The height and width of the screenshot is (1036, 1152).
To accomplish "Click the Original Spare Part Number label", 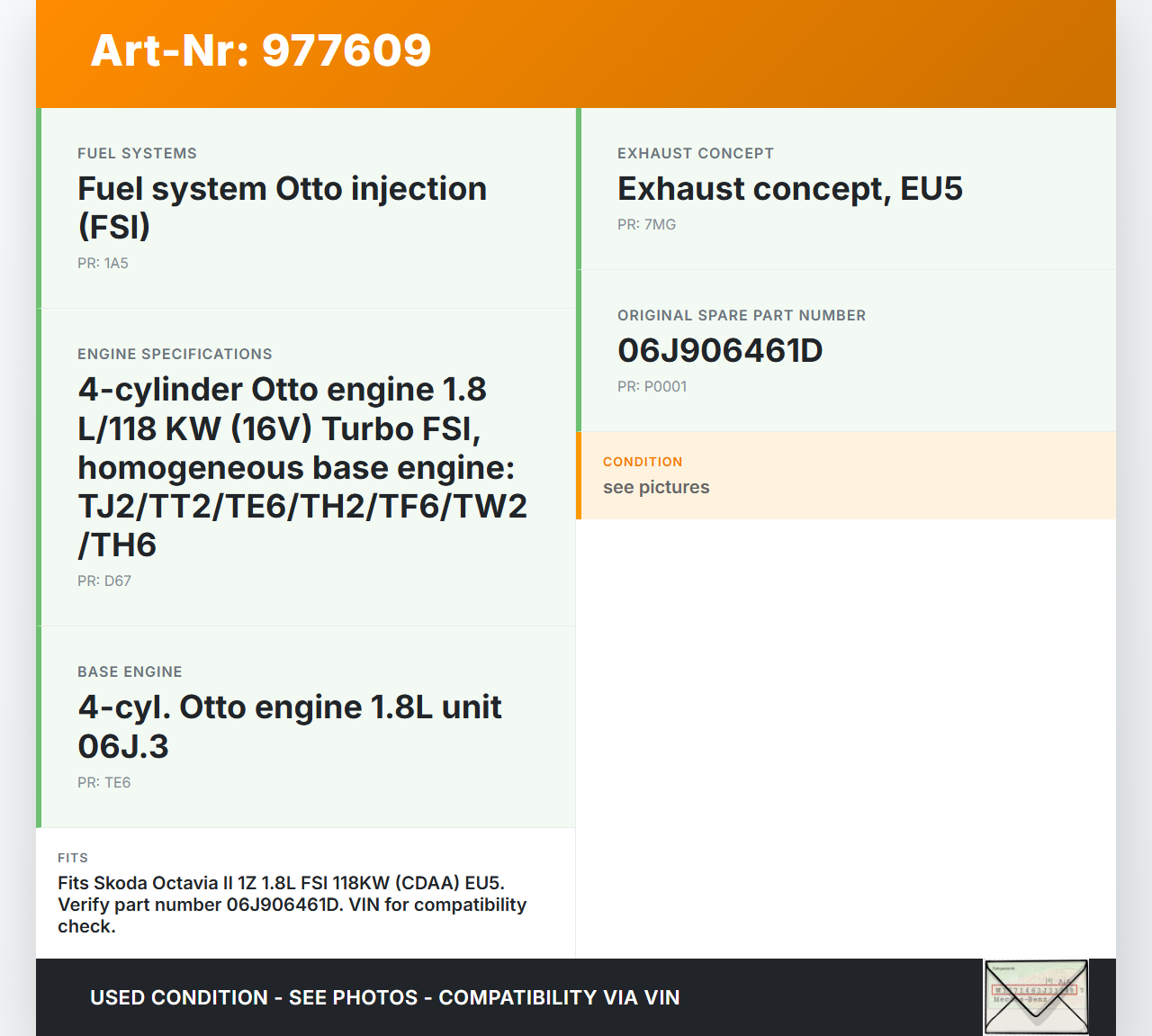I will coord(741,316).
